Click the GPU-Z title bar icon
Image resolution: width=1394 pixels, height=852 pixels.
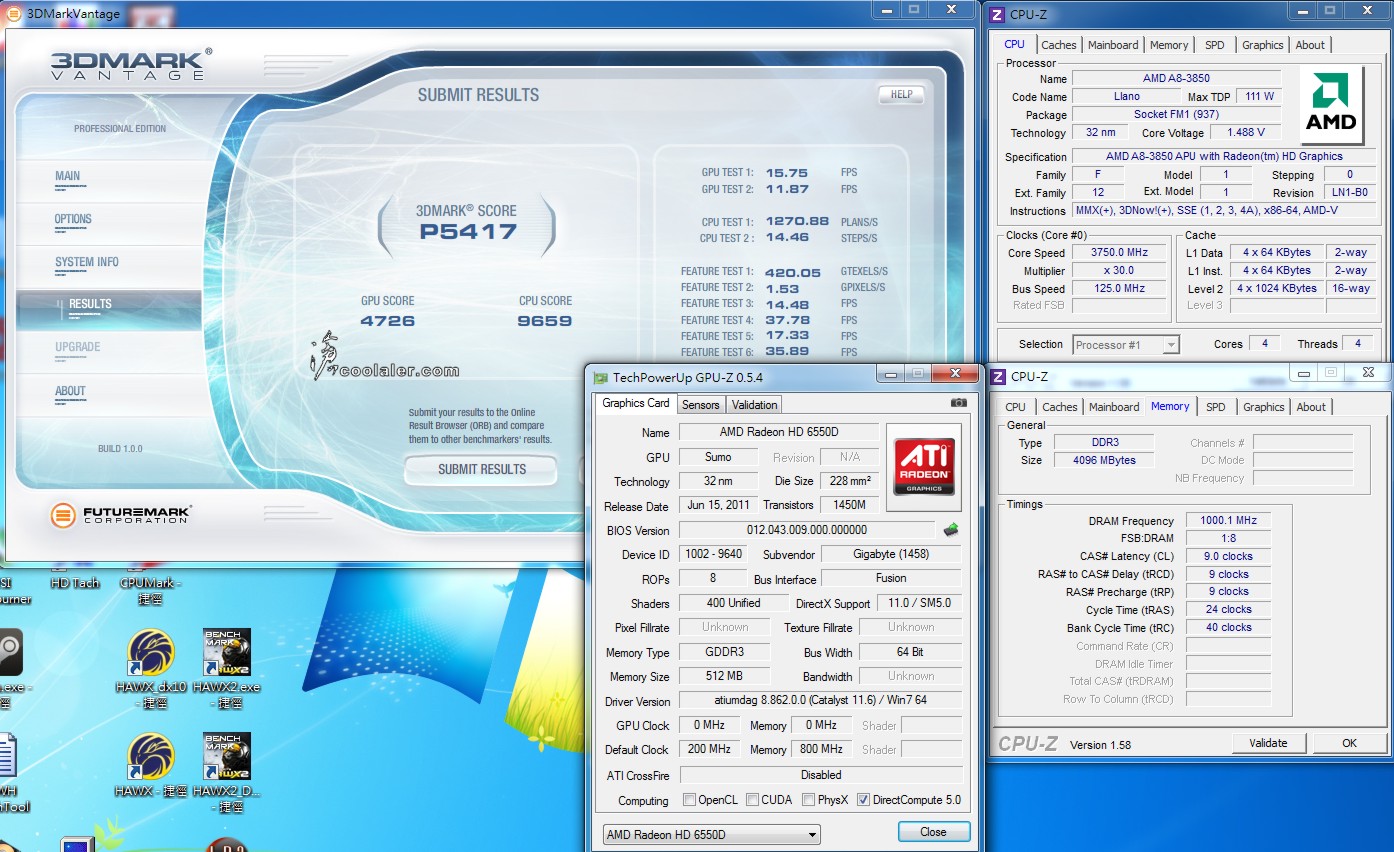pos(600,378)
